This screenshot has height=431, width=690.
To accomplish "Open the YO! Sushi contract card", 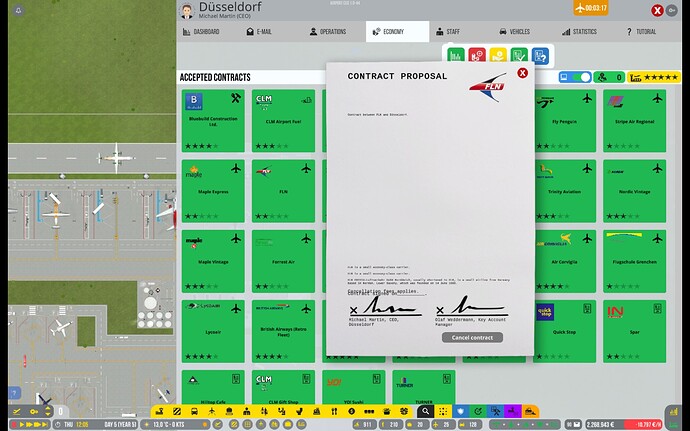I will click(x=353, y=387).
